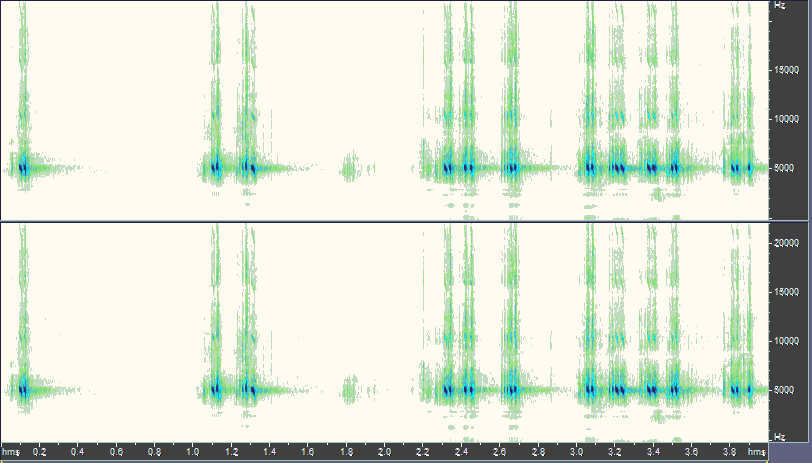The height and width of the screenshot is (463, 812).
Task: Click the 1.6 mark on the time ruler
Action: [x=308, y=452]
